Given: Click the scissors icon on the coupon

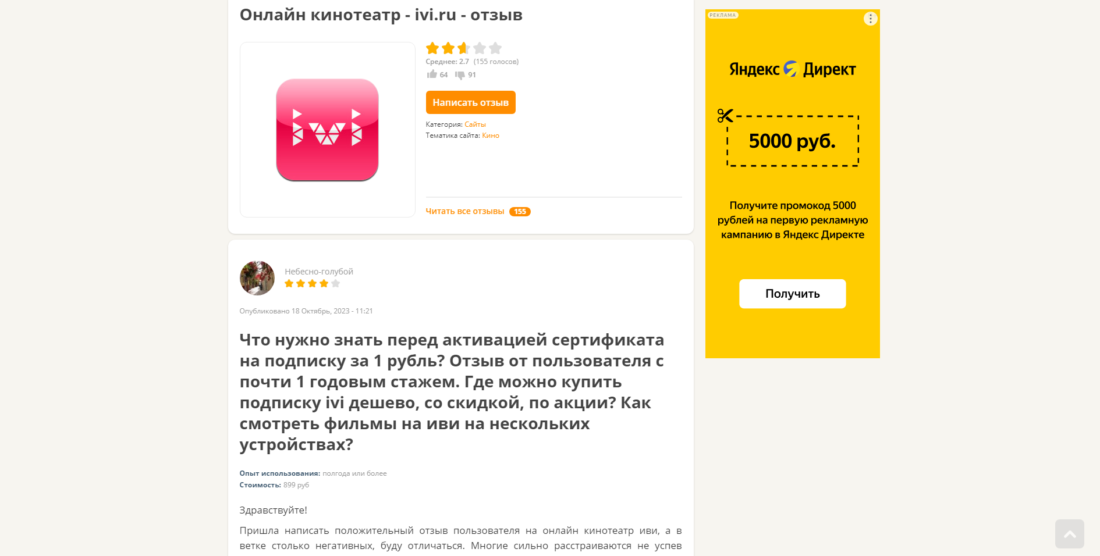Looking at the screenshot, I should tap(725, 116).
